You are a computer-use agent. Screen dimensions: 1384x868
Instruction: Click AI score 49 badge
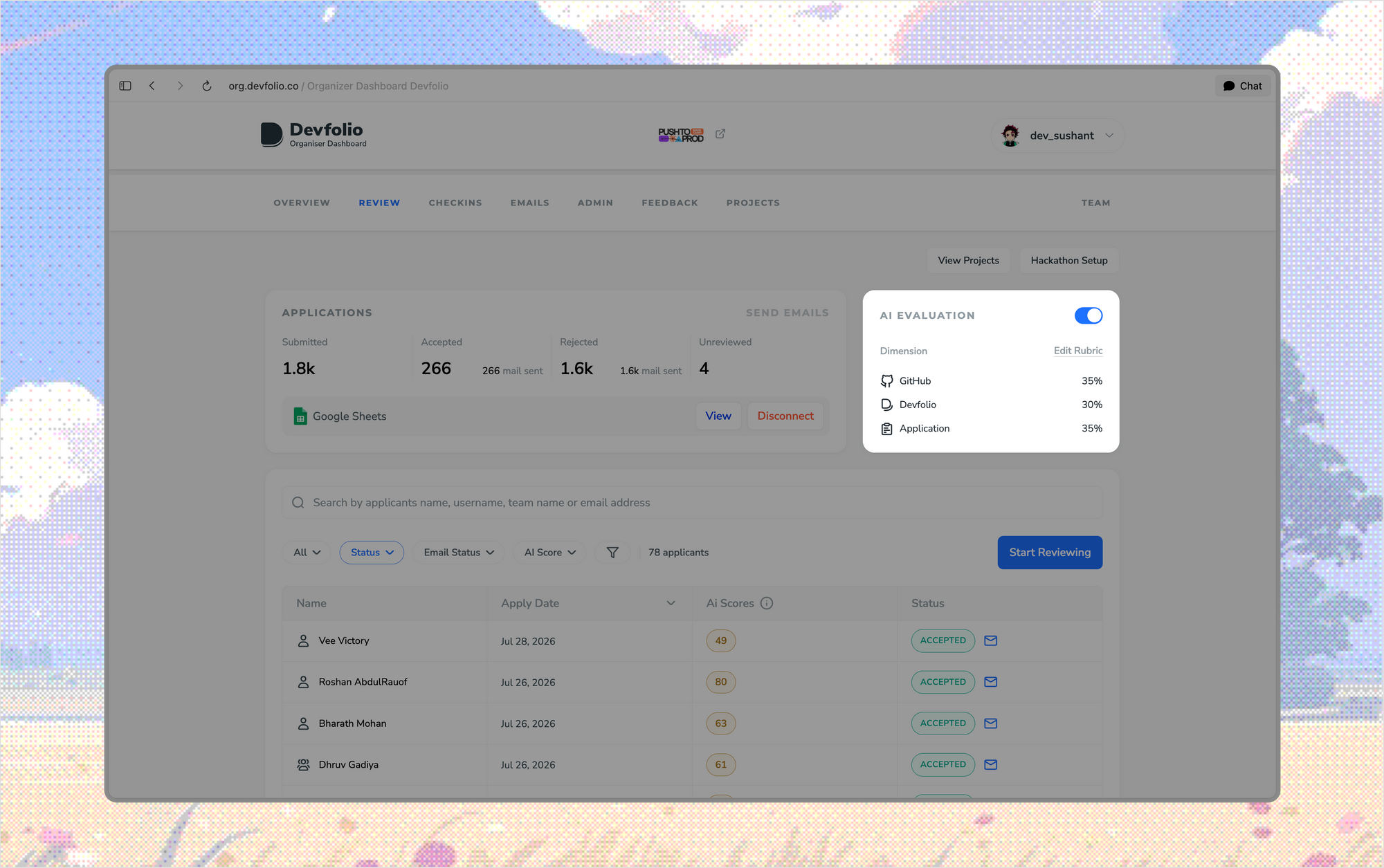(x=721, y=640)
